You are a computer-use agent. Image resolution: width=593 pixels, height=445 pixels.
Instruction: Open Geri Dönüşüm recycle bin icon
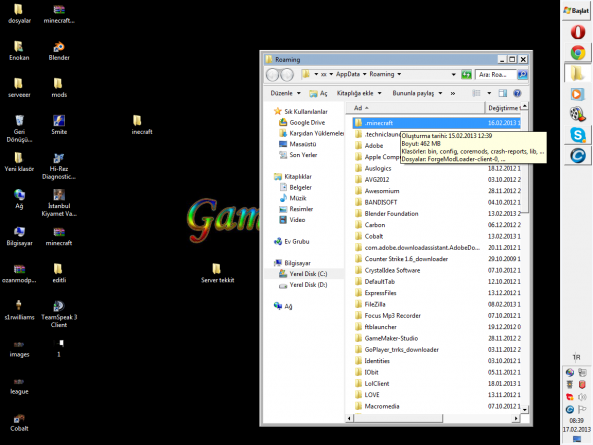point(19,129)
